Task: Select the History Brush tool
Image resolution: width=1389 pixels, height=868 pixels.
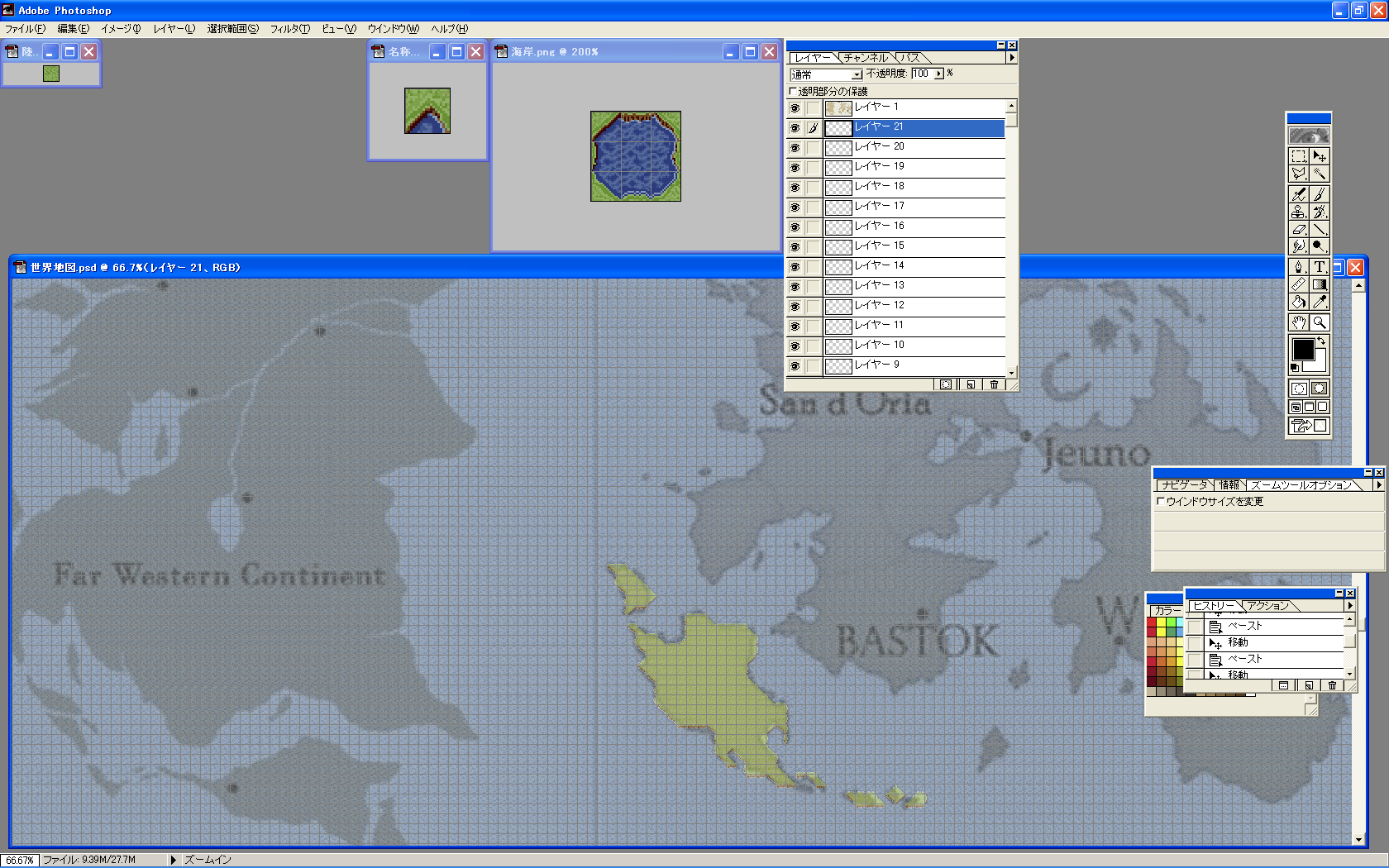Action: (1320, 212)
